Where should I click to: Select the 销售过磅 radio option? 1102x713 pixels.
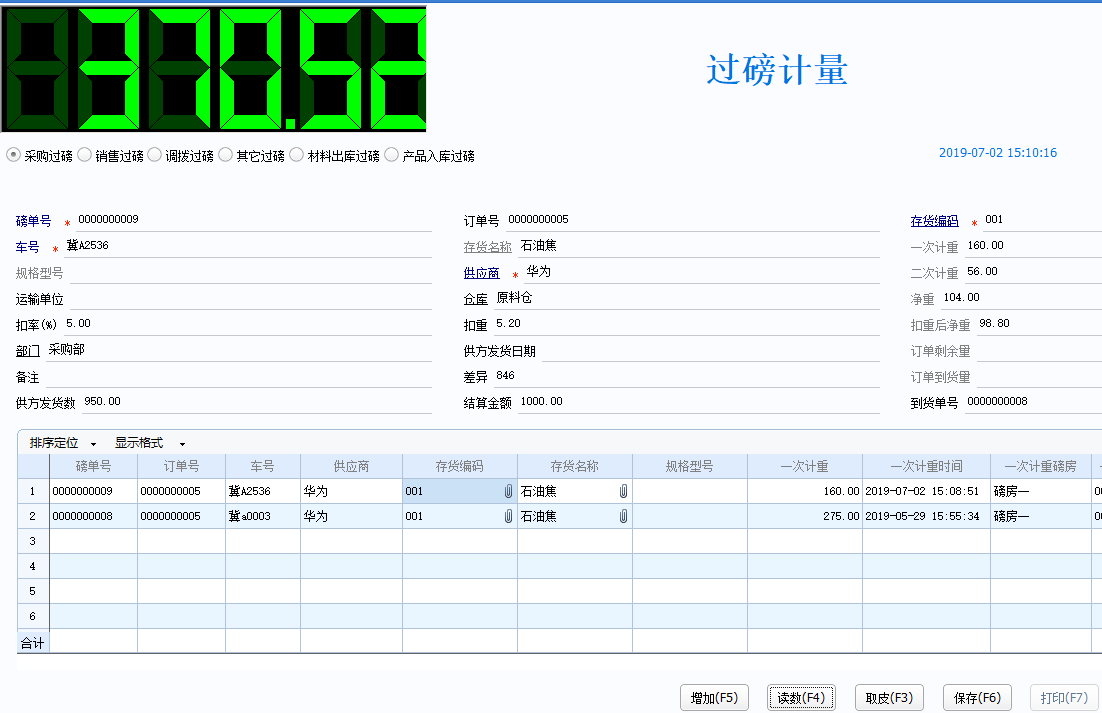click(85, 155)
